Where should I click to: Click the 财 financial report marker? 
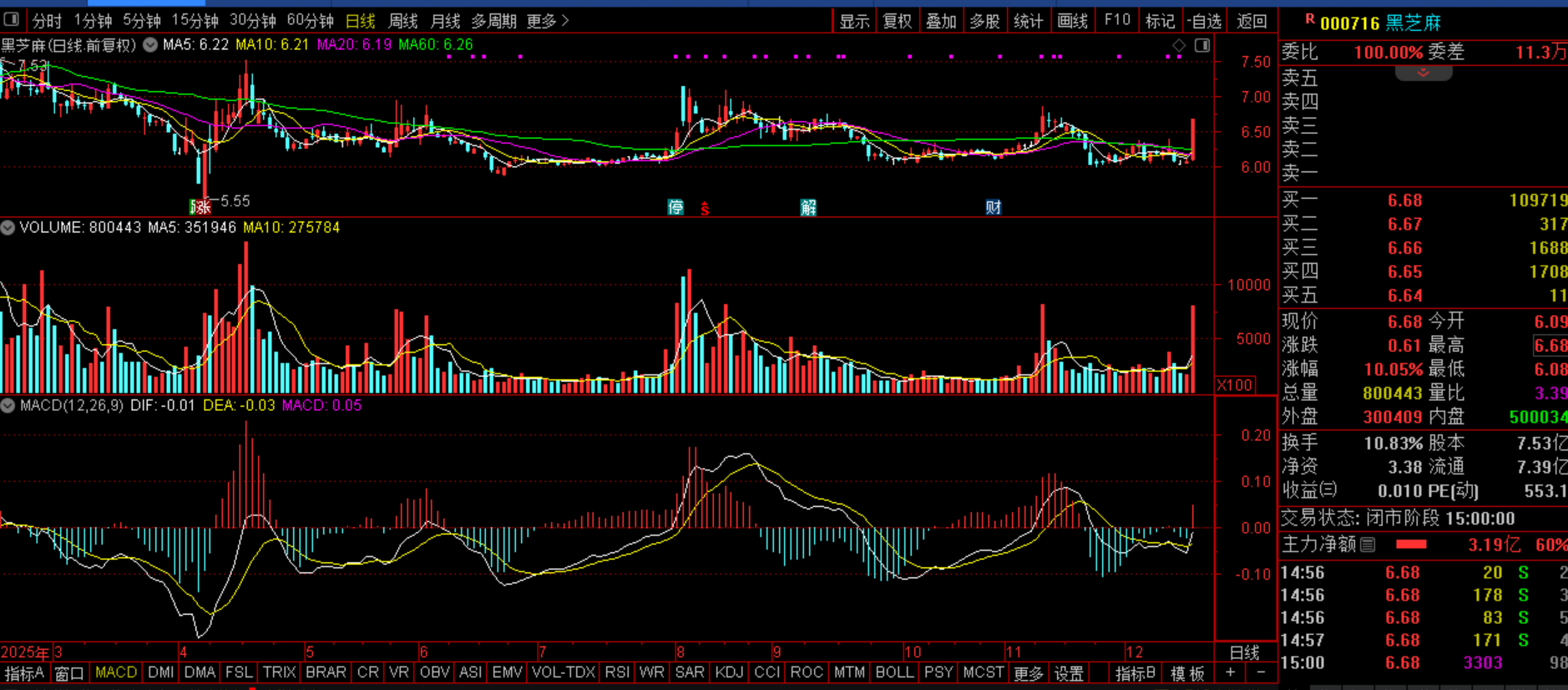point(993,207)
